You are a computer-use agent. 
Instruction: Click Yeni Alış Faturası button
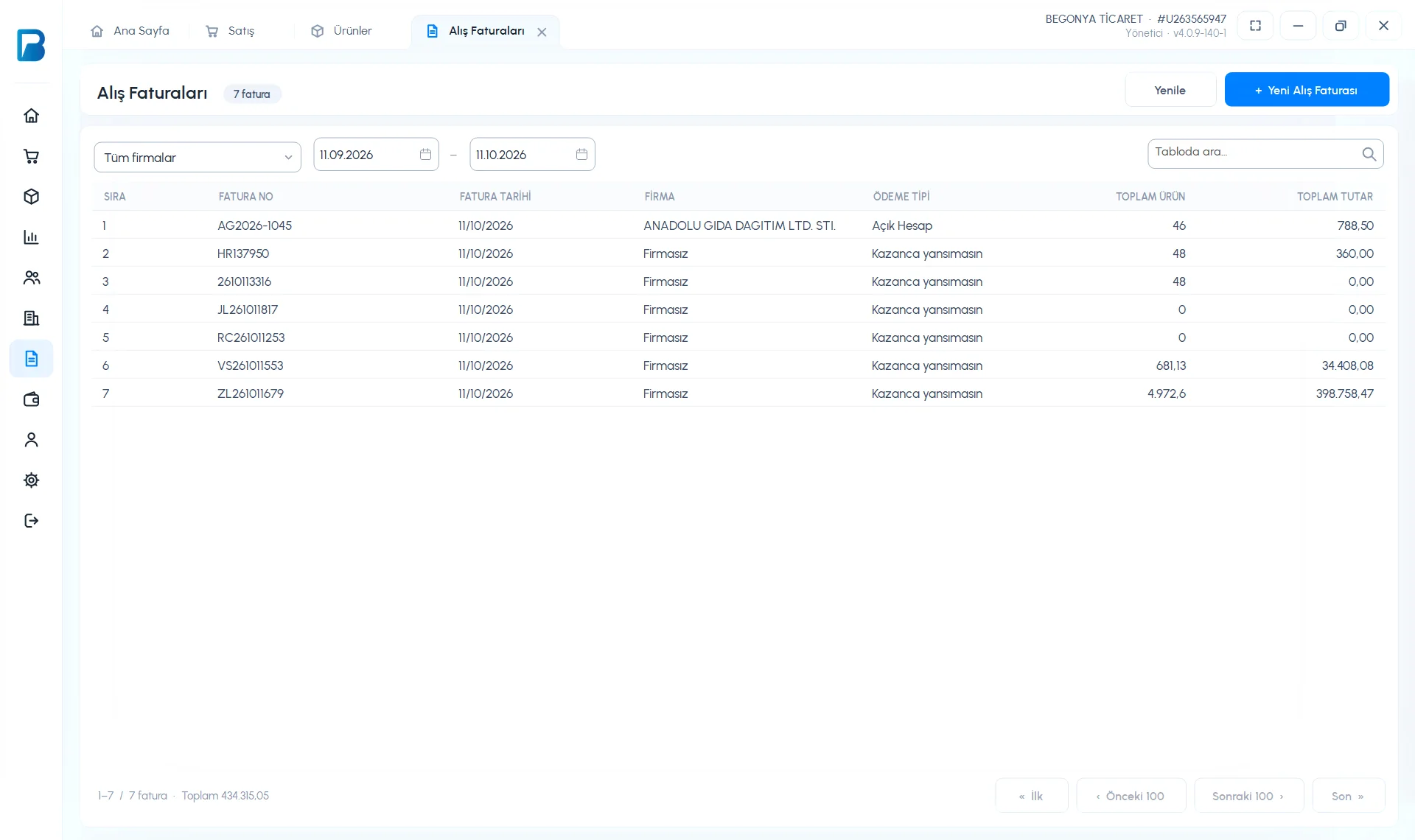[1307, 90]
